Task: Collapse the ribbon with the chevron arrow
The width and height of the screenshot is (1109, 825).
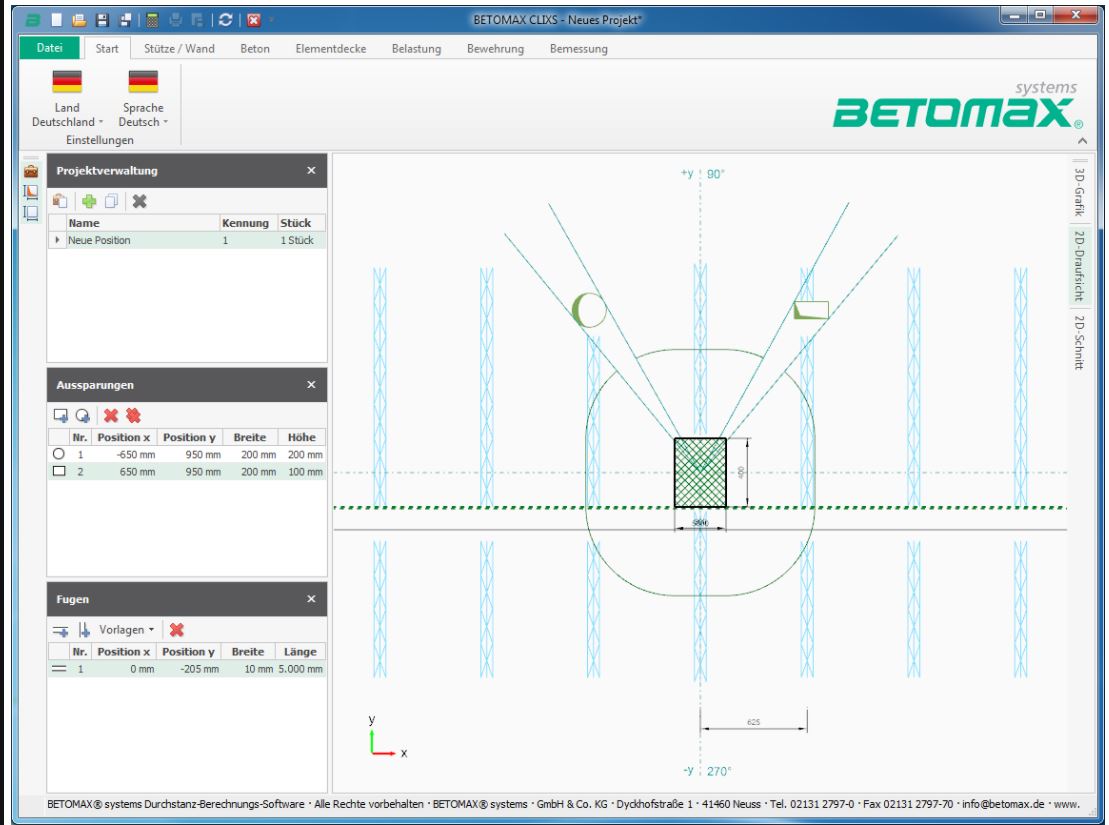Action: (x=1082, y=141)
